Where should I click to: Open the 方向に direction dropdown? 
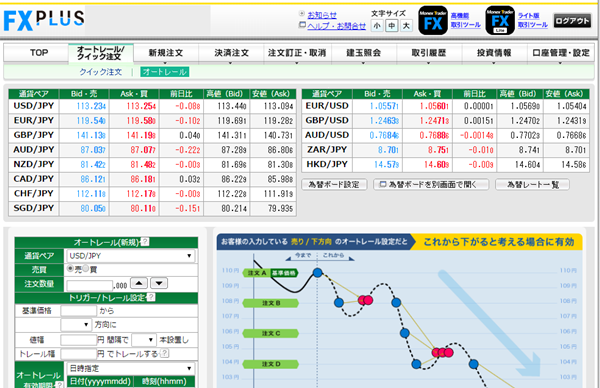76,325
